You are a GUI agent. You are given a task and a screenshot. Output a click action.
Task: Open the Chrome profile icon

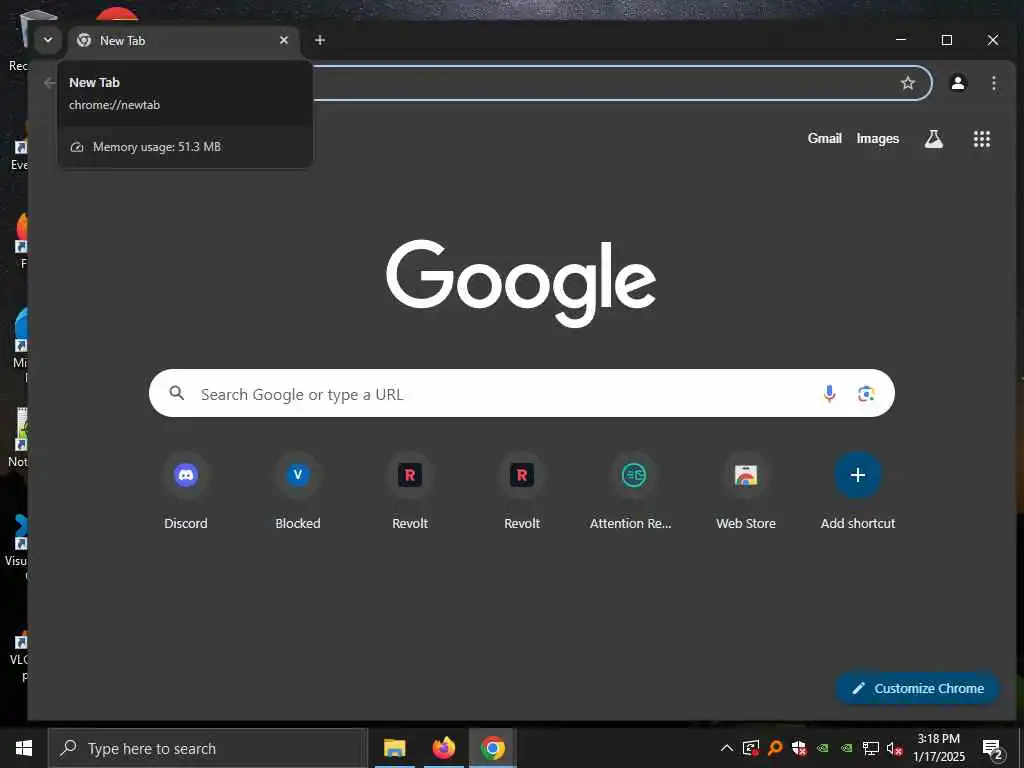point(958,83)
